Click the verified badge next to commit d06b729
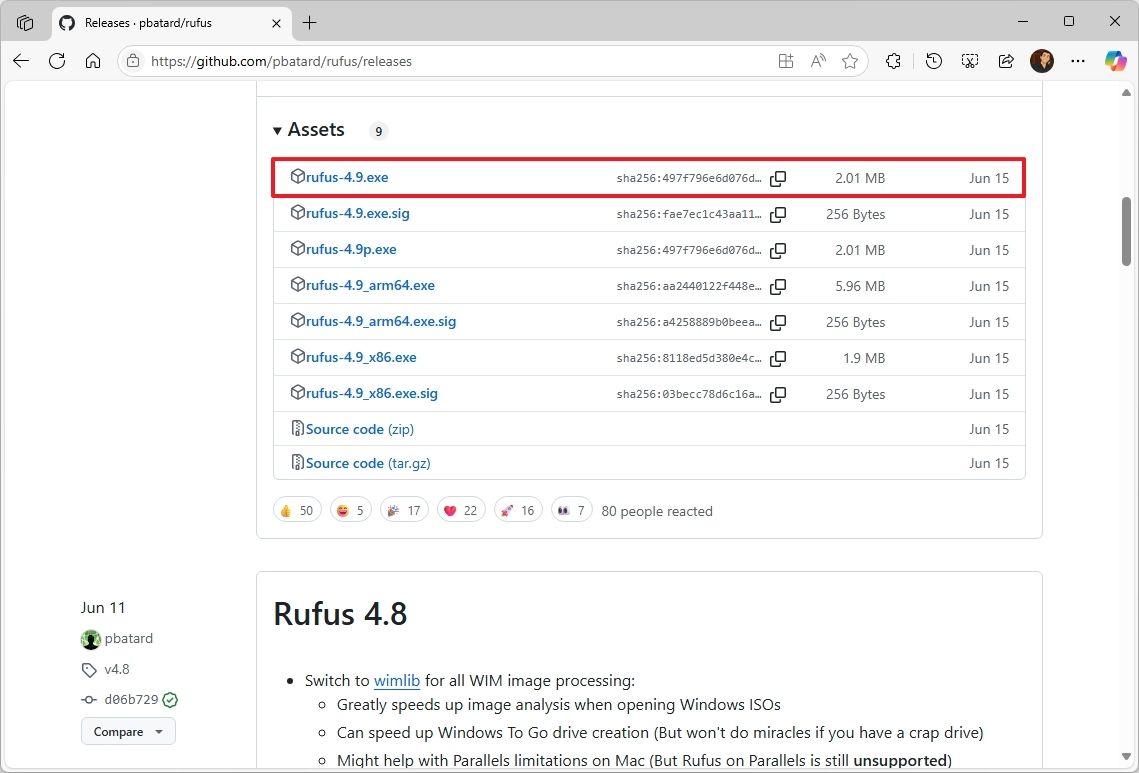1139x773 pixels. pyautogui.click(x=170, y=699)
